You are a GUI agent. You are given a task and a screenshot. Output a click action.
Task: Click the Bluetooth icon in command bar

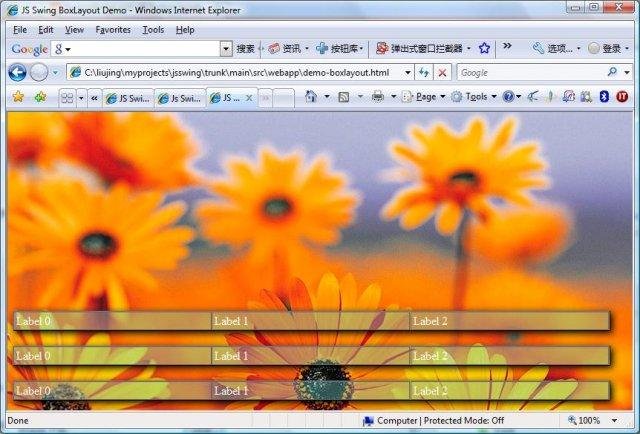click(x=604, y=97)
